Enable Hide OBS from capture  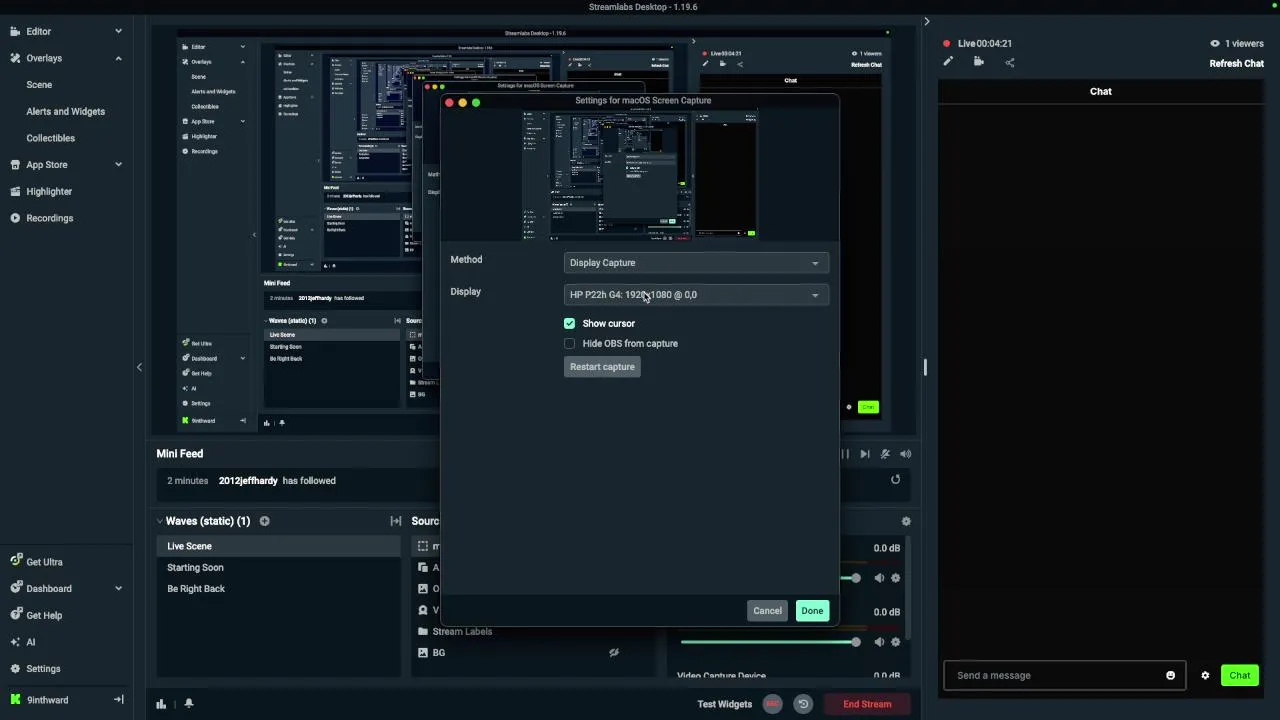pyautogui.click(x=569, y=343)
